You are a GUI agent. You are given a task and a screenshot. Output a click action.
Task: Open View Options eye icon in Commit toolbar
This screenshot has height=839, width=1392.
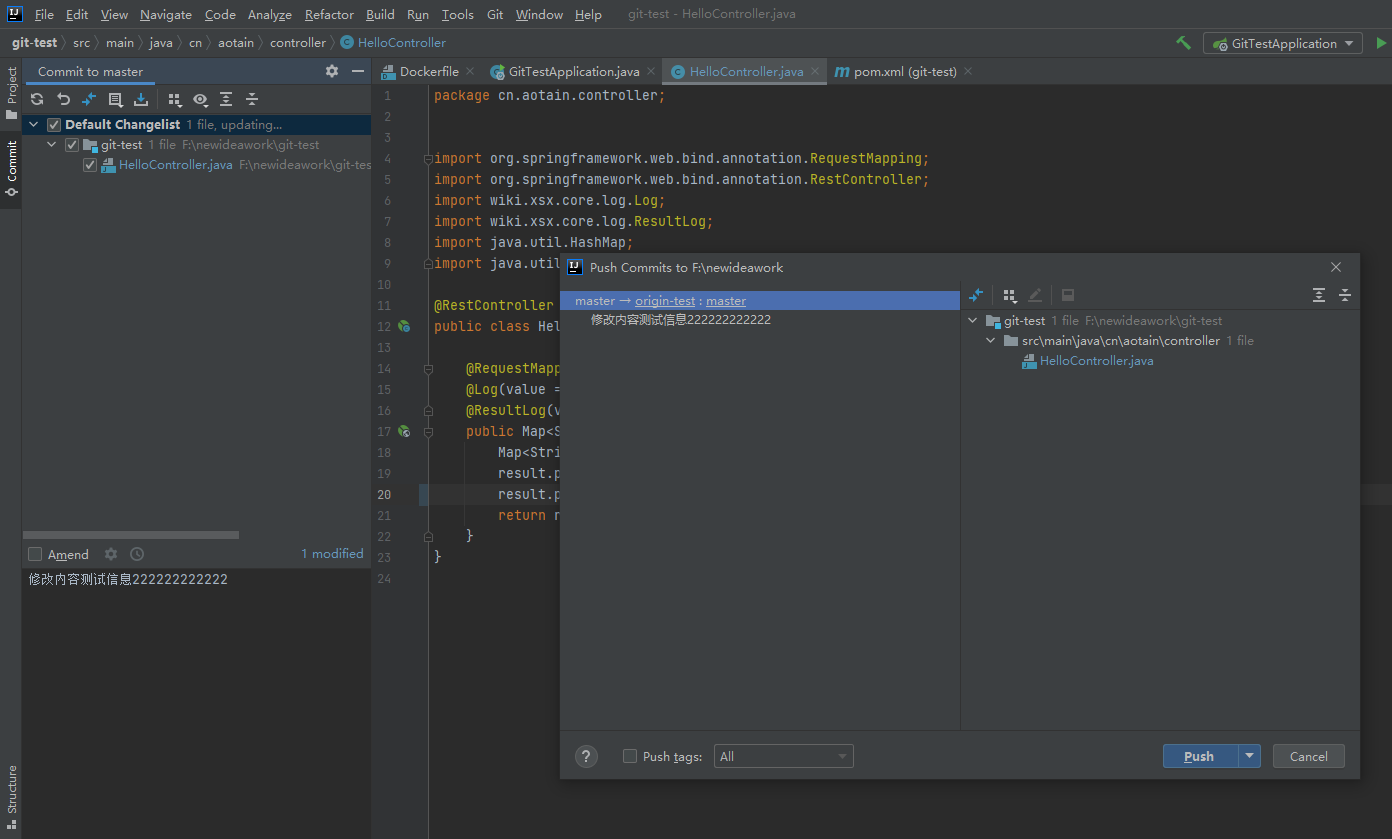pos(200,99)
